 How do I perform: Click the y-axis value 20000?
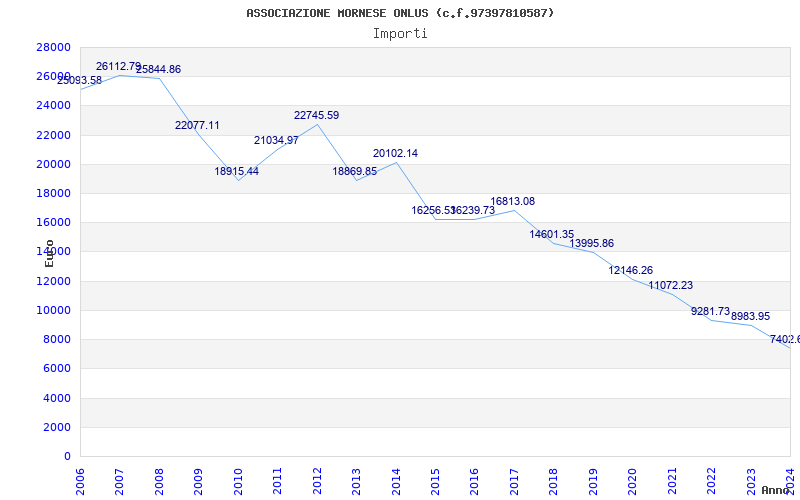tap(54, 164)
